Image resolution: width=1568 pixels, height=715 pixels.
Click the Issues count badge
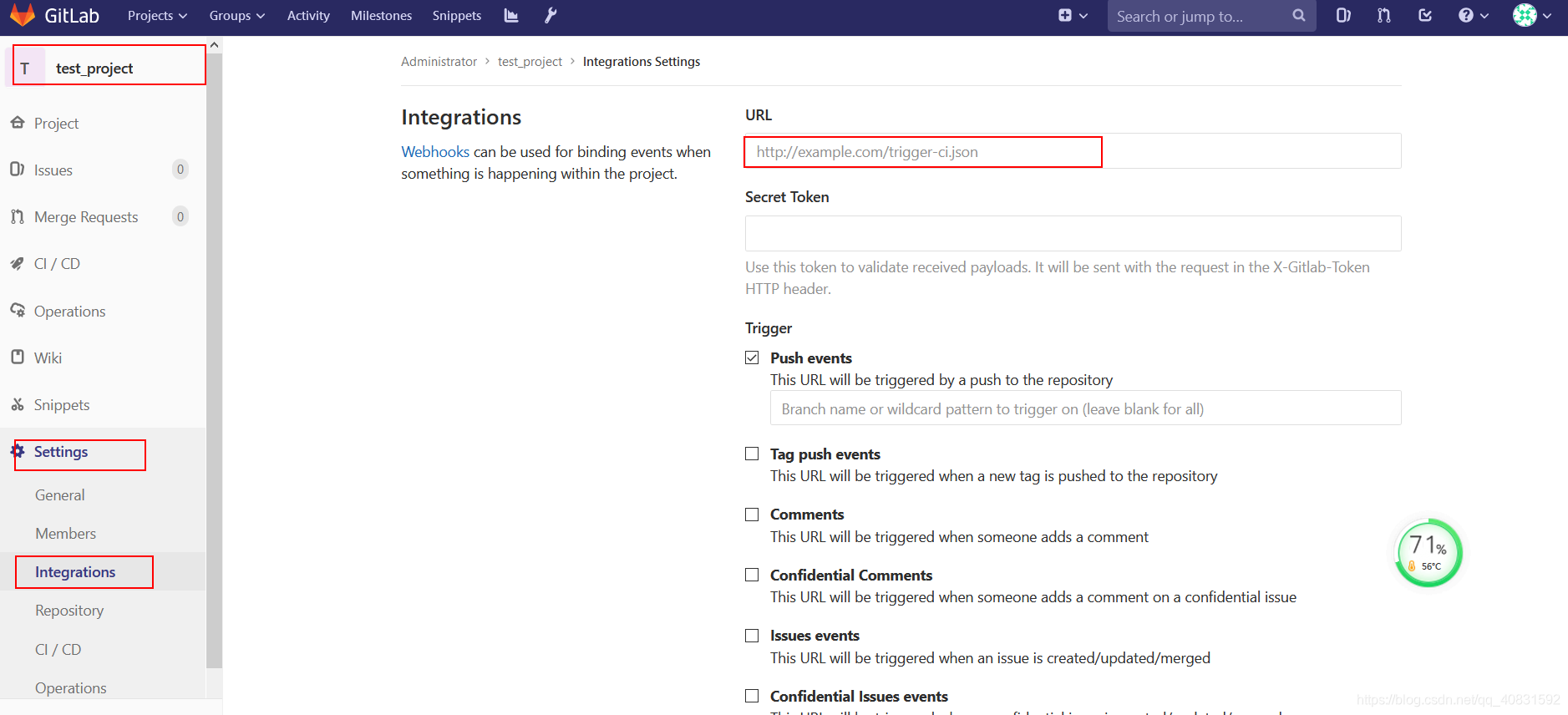tap(180, 170)
